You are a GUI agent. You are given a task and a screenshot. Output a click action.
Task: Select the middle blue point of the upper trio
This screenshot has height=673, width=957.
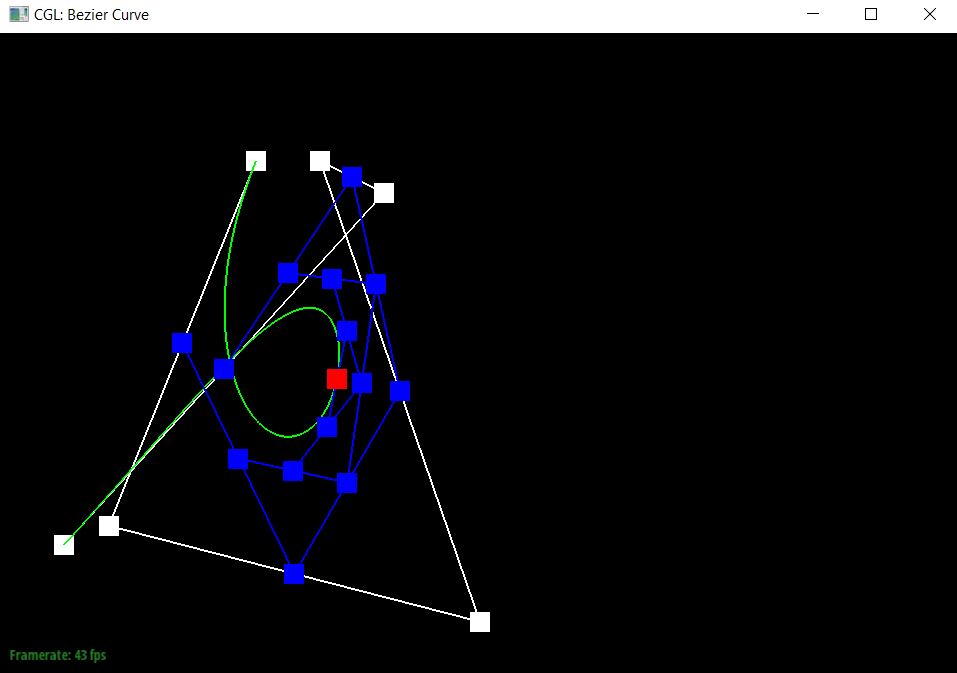(332, 279)
